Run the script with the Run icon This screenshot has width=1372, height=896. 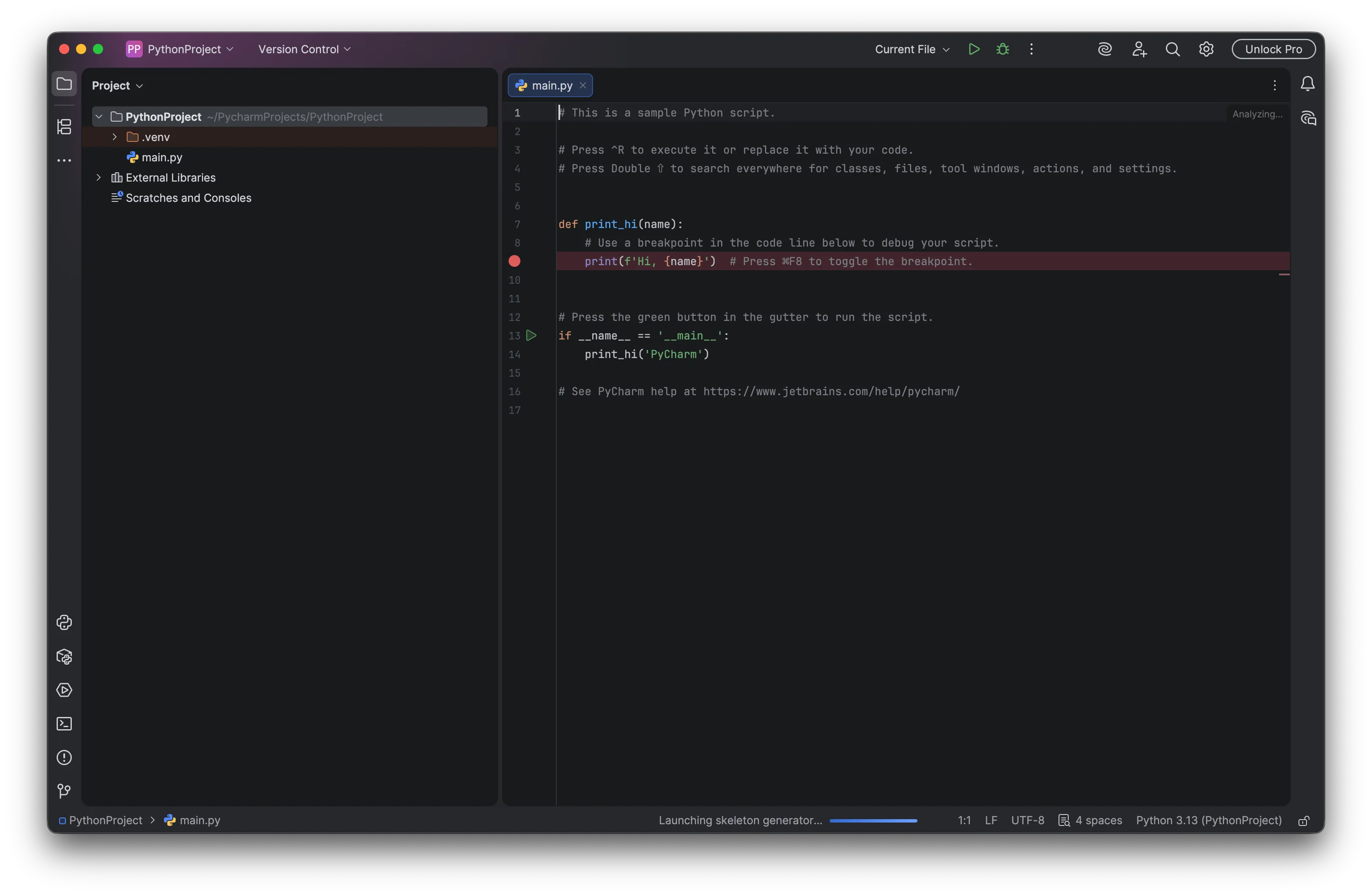point(974,49)
